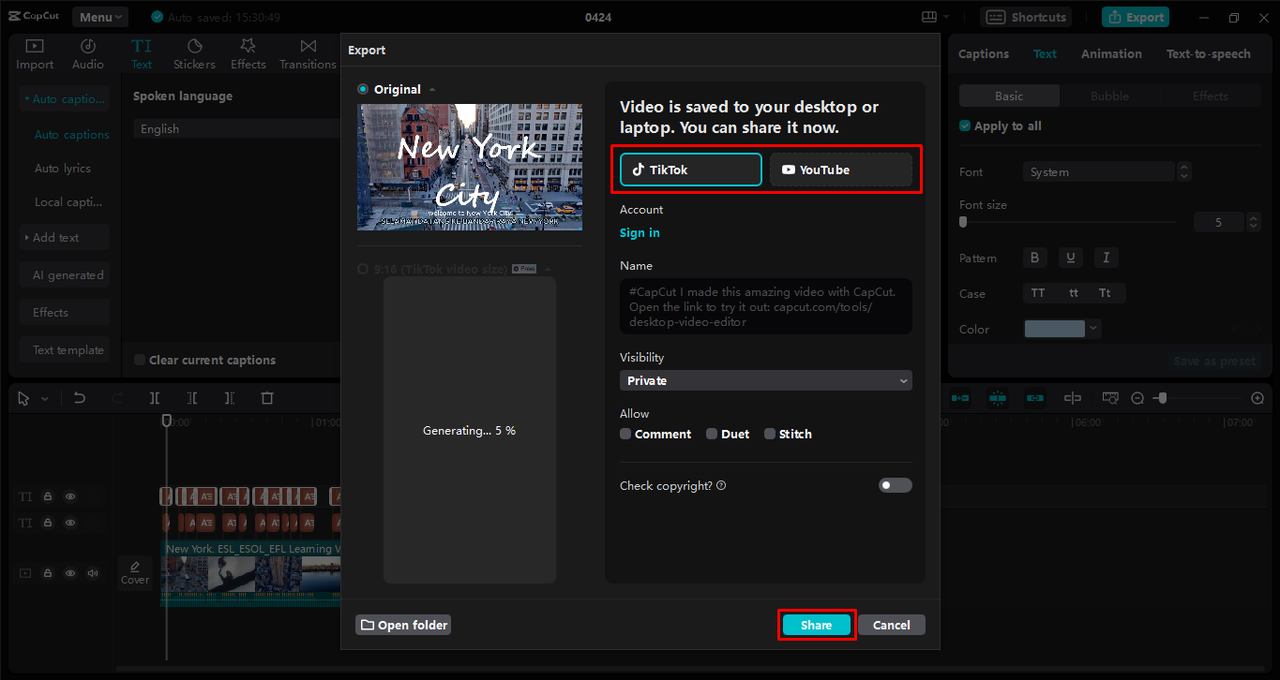The height and width of the screenshot is (680, 1280).
Task: Zoom in timeline with plus icon
Action: coord(1258,398)
